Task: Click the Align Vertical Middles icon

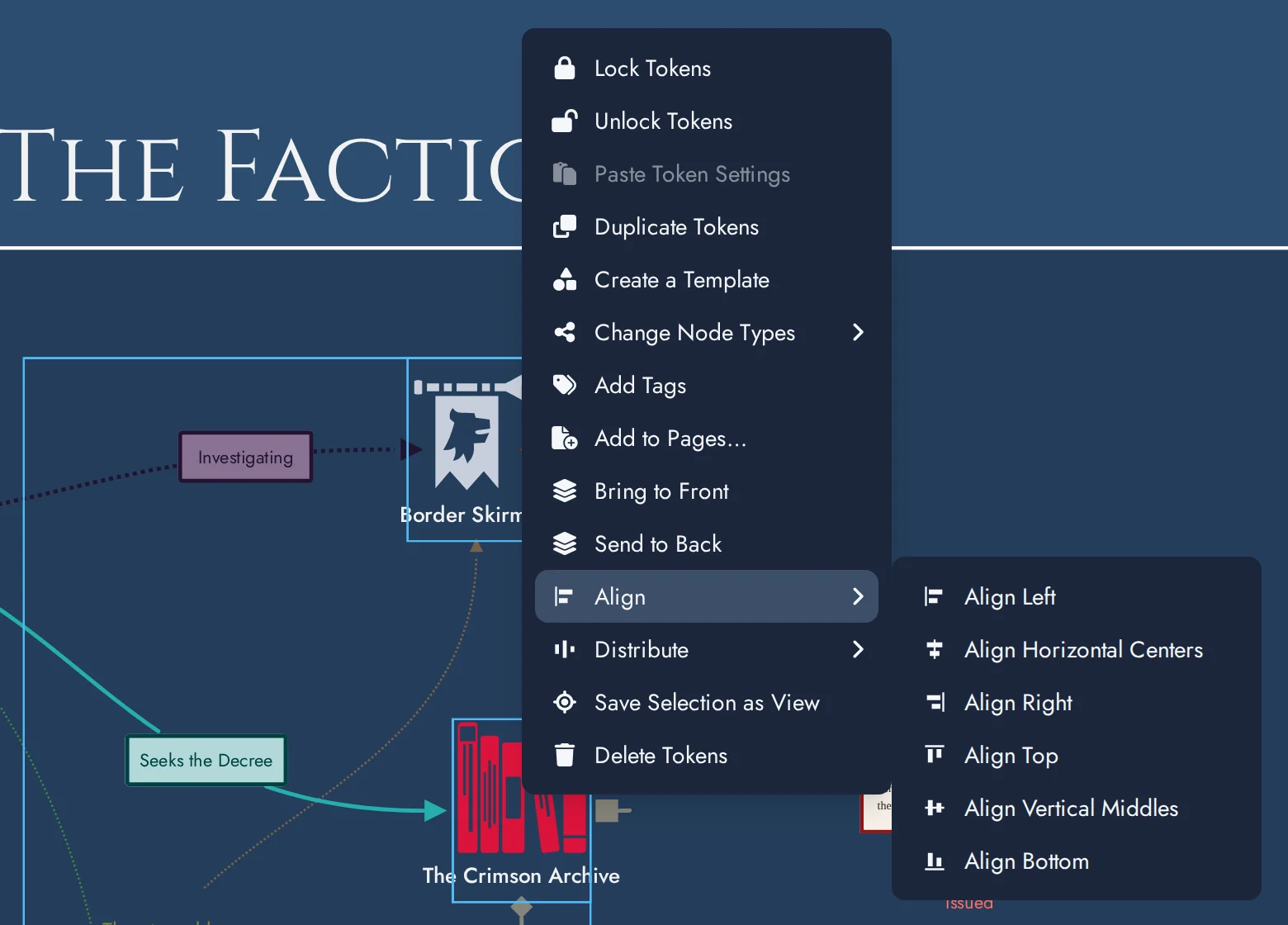Action: [934, 809]
